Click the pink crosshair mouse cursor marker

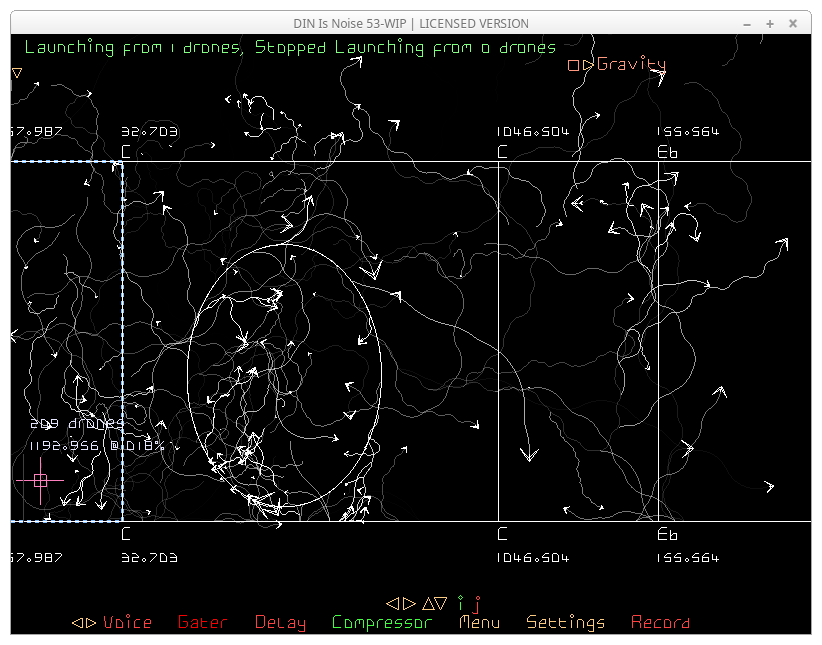pyautogui.click(x=40, y=480)
